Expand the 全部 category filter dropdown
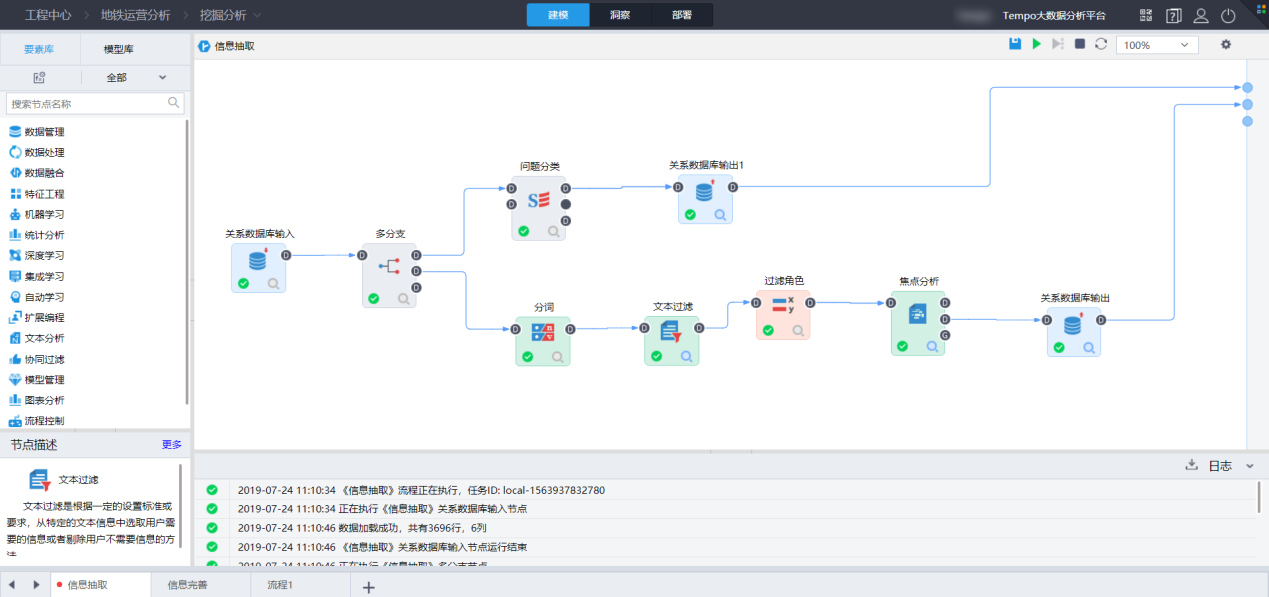 (136, 77)
